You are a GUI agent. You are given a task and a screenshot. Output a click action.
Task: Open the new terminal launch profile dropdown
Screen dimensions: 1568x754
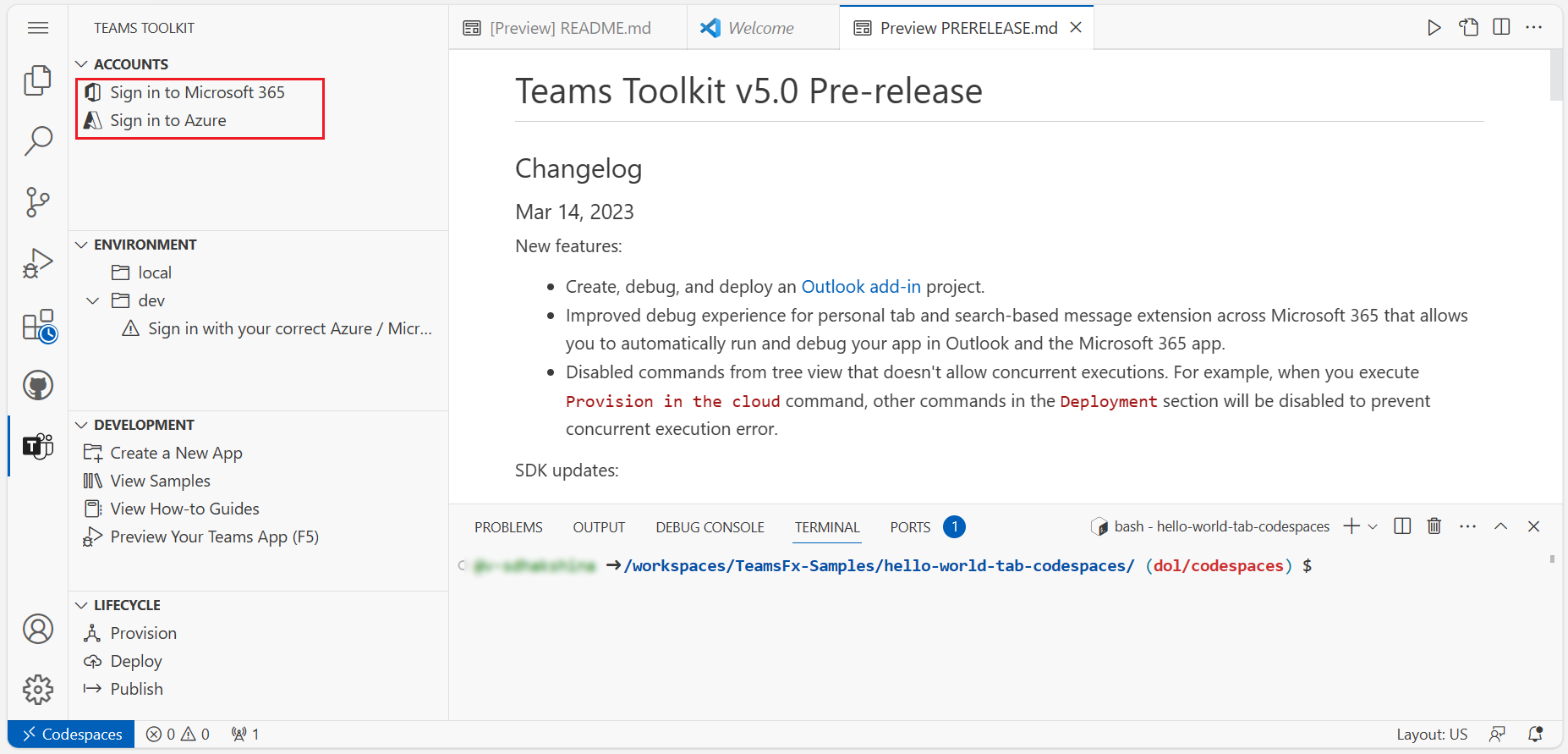(x=1373, y=526)
